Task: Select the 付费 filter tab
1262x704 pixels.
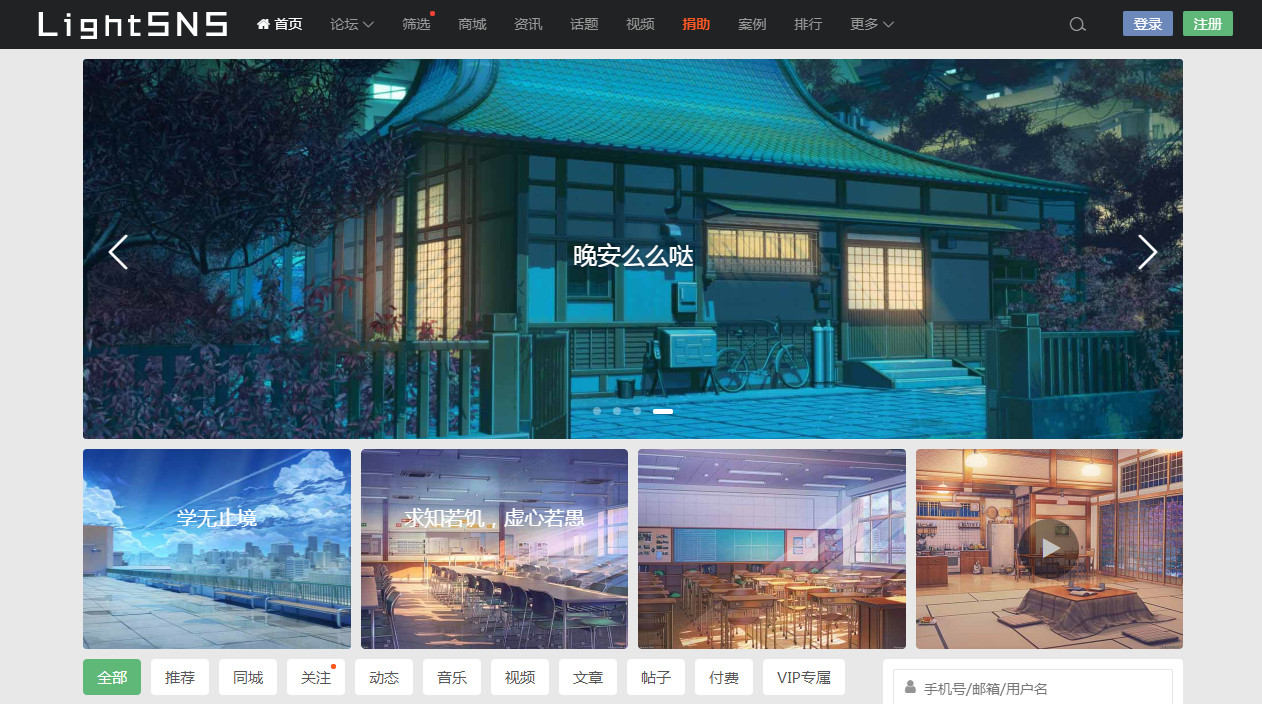Action: point(724,677)
